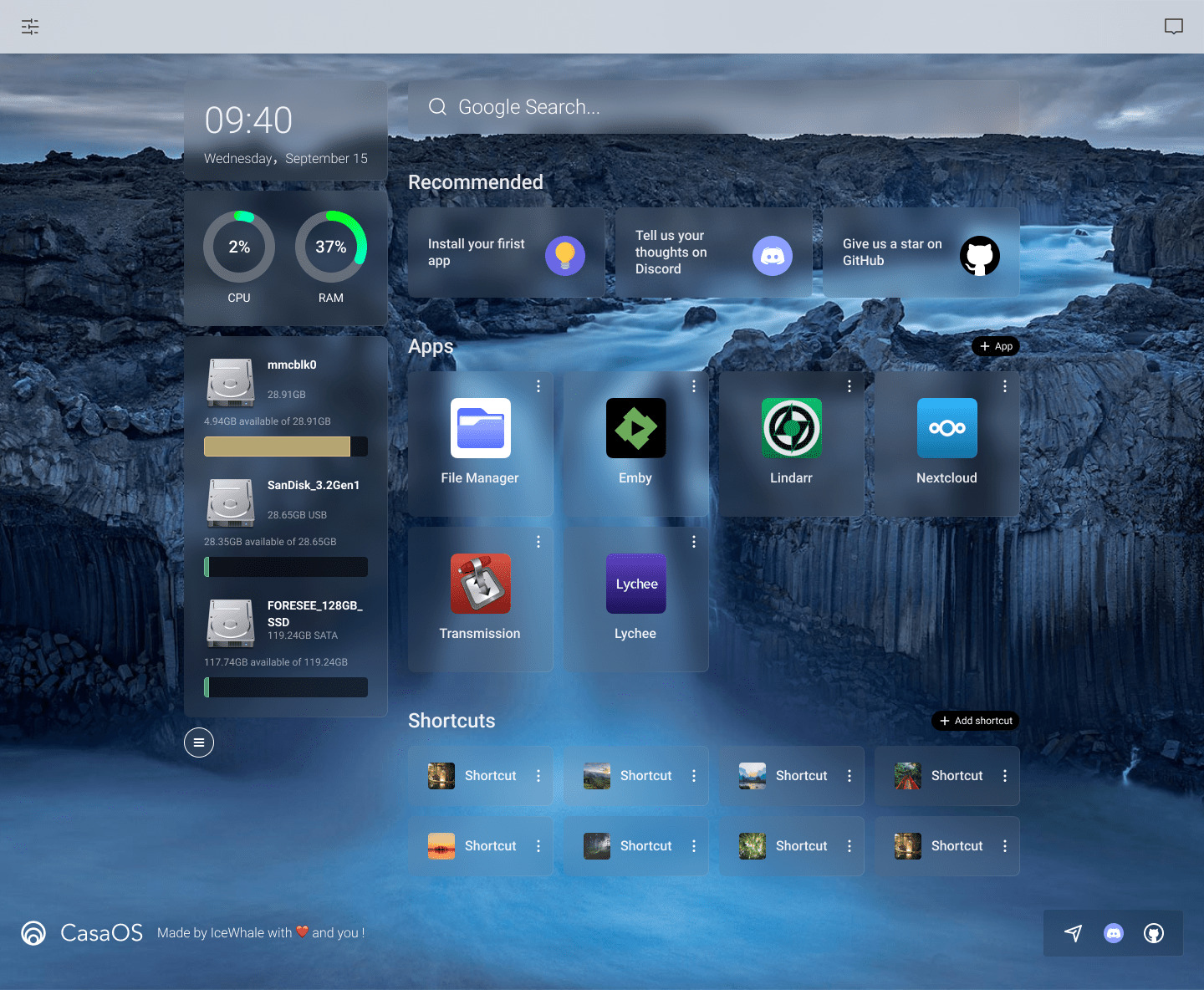Expand options menu for Transmission
This screenshot has width=1204, height=990.
[x=538, y=542]
